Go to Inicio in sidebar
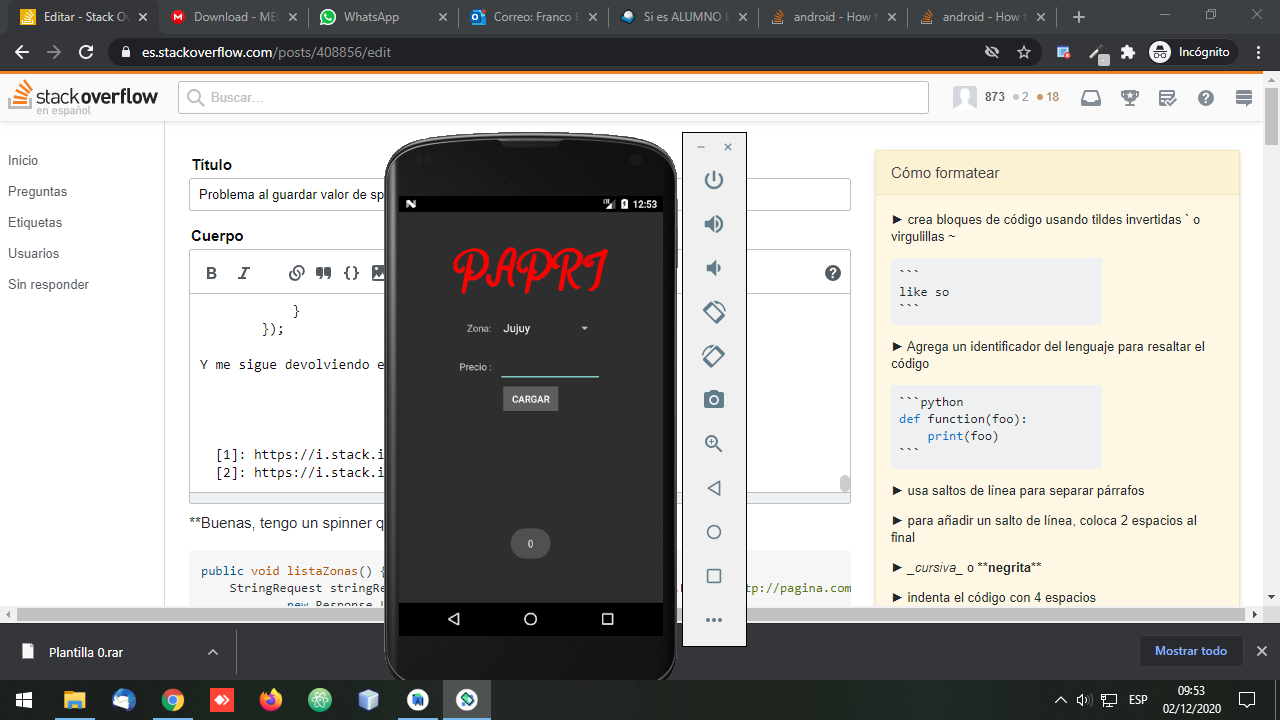 [x=23, y=160]
